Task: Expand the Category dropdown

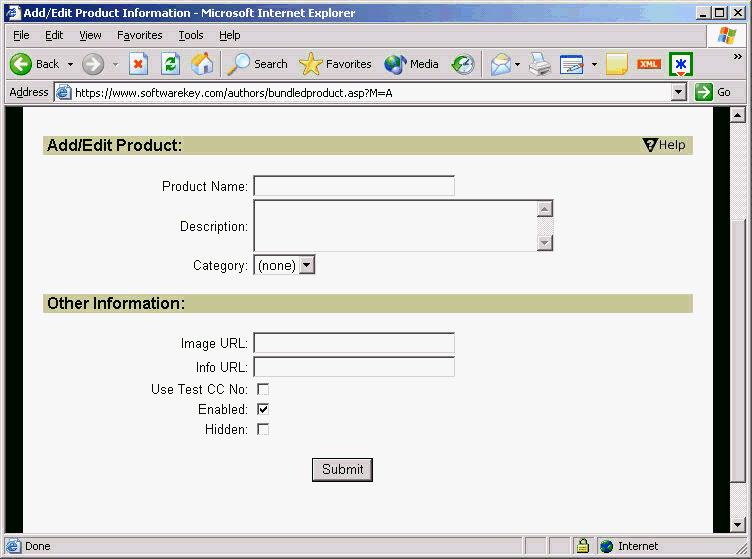Action: (x=307, y=265)
